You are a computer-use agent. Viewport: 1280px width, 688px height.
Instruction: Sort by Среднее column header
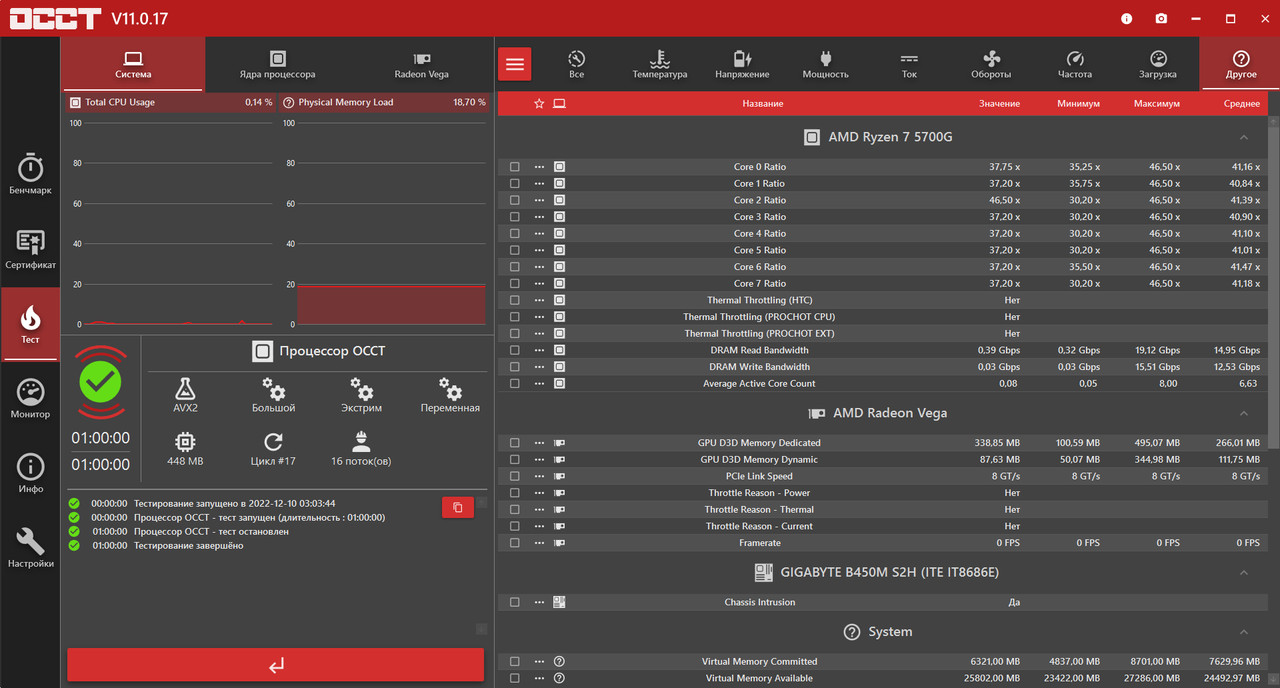pyautogui.click(x=1242, y=104)
